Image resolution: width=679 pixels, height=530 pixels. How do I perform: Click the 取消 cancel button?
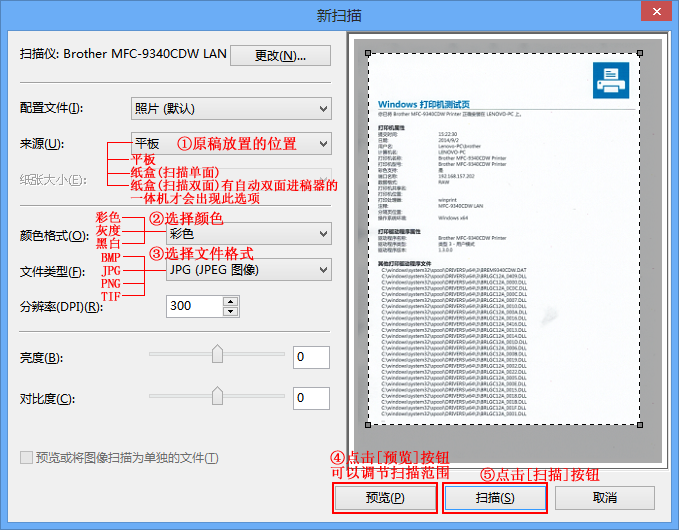[605, 498]
